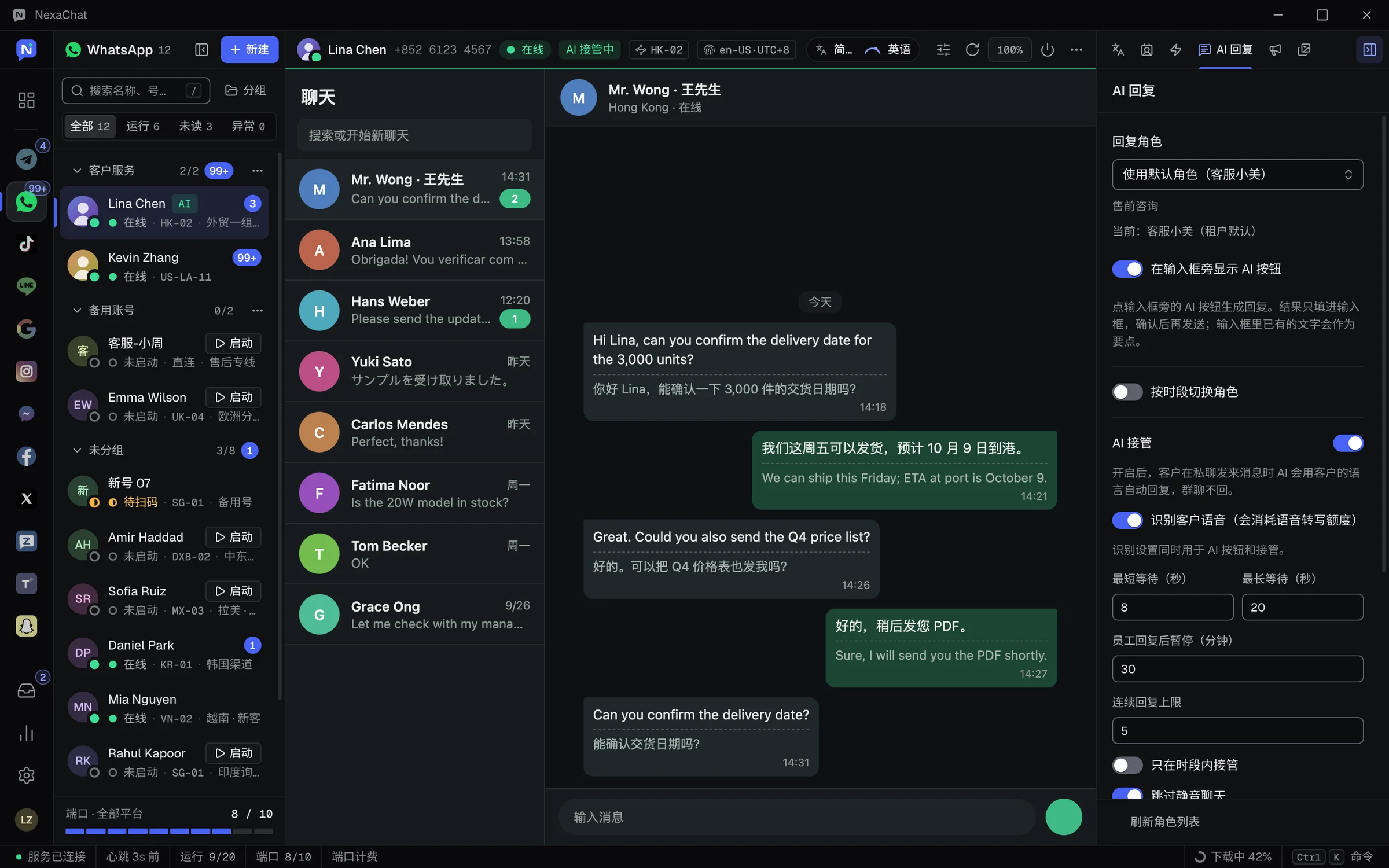Open the Hans Weber conversation
The height and width of the screenshot is (868, 1389).
coord(414,311)
